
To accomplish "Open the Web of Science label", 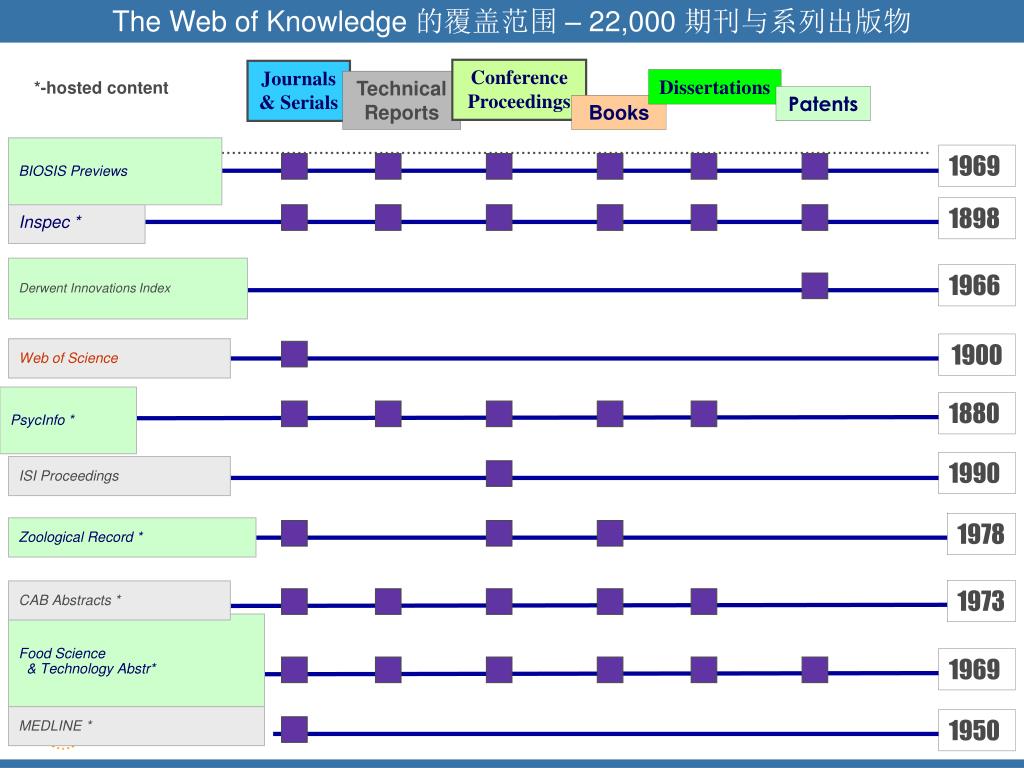I will click(x=120, y=358).
